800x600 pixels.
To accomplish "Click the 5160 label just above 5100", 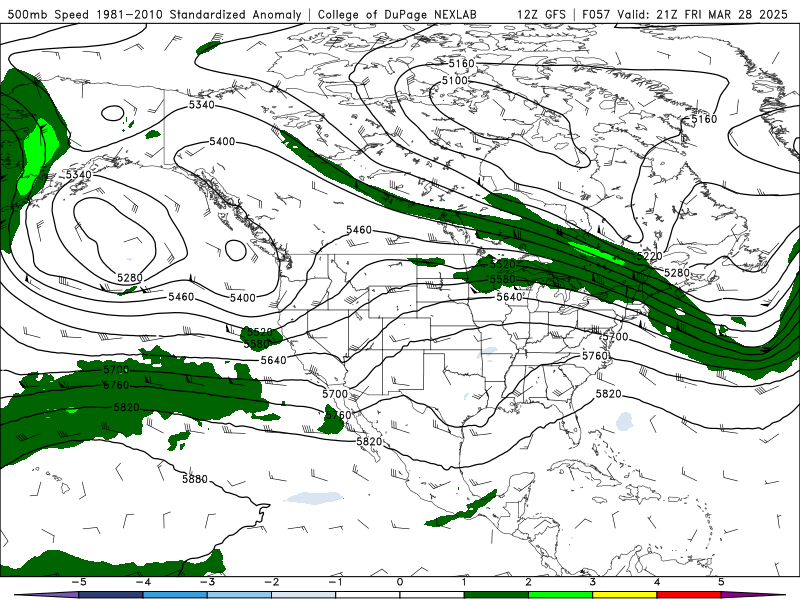I will pyautogui.click(x=461, y=63).
